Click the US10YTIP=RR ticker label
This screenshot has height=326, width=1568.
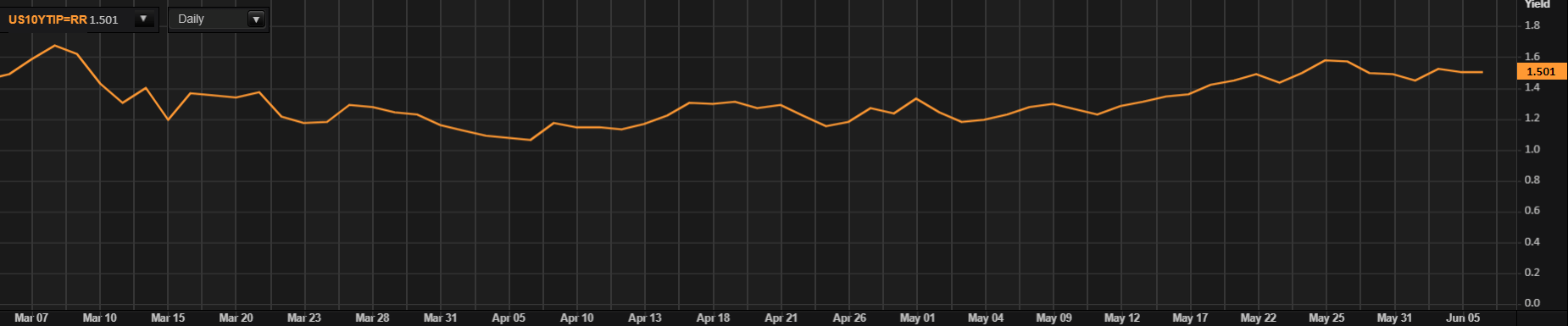pos(47,19)
